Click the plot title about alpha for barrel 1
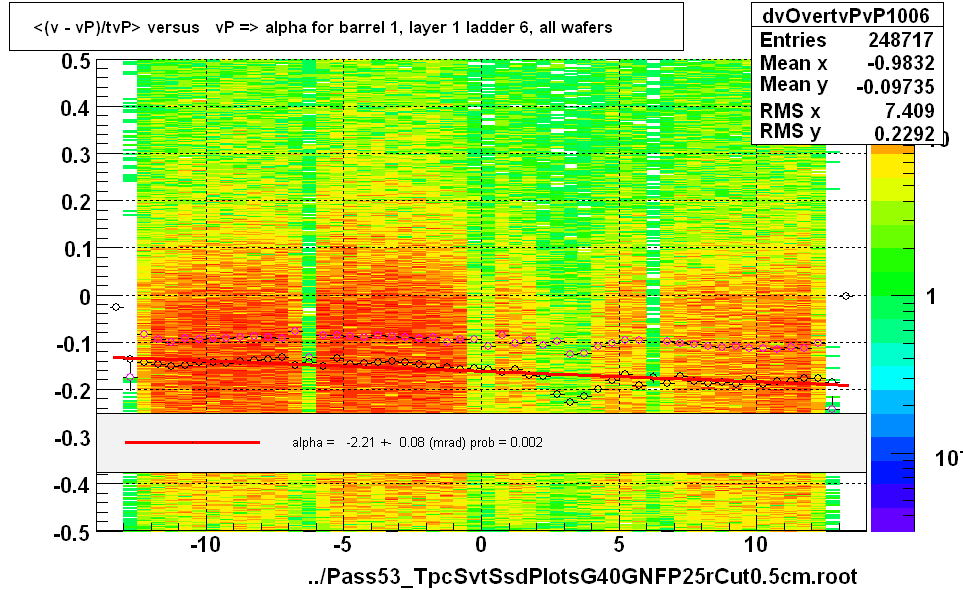The width and height of the screenshot is (963, 590). (322, 28)
